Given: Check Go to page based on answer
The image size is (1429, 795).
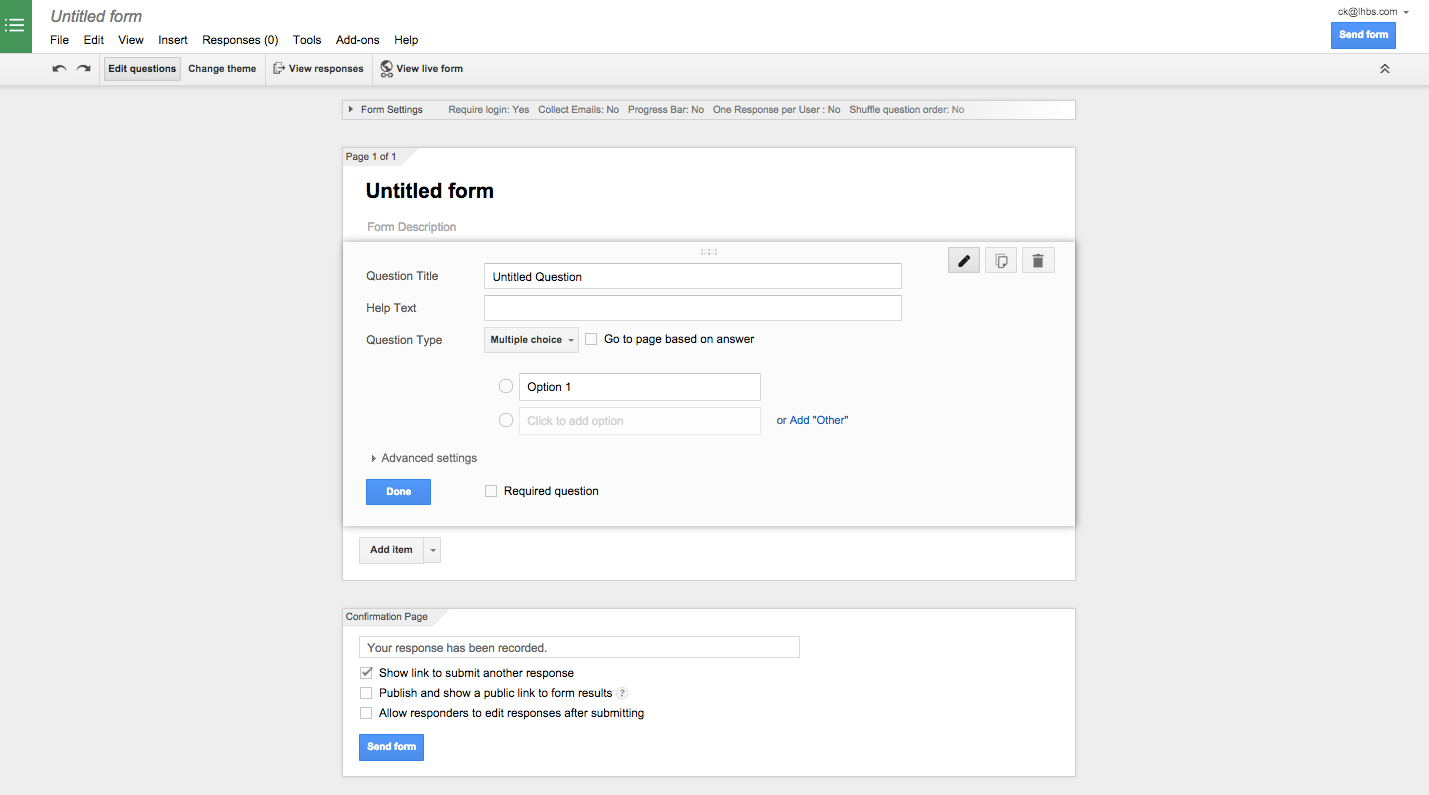Looking at the screenshot, I should click(591, 339).
